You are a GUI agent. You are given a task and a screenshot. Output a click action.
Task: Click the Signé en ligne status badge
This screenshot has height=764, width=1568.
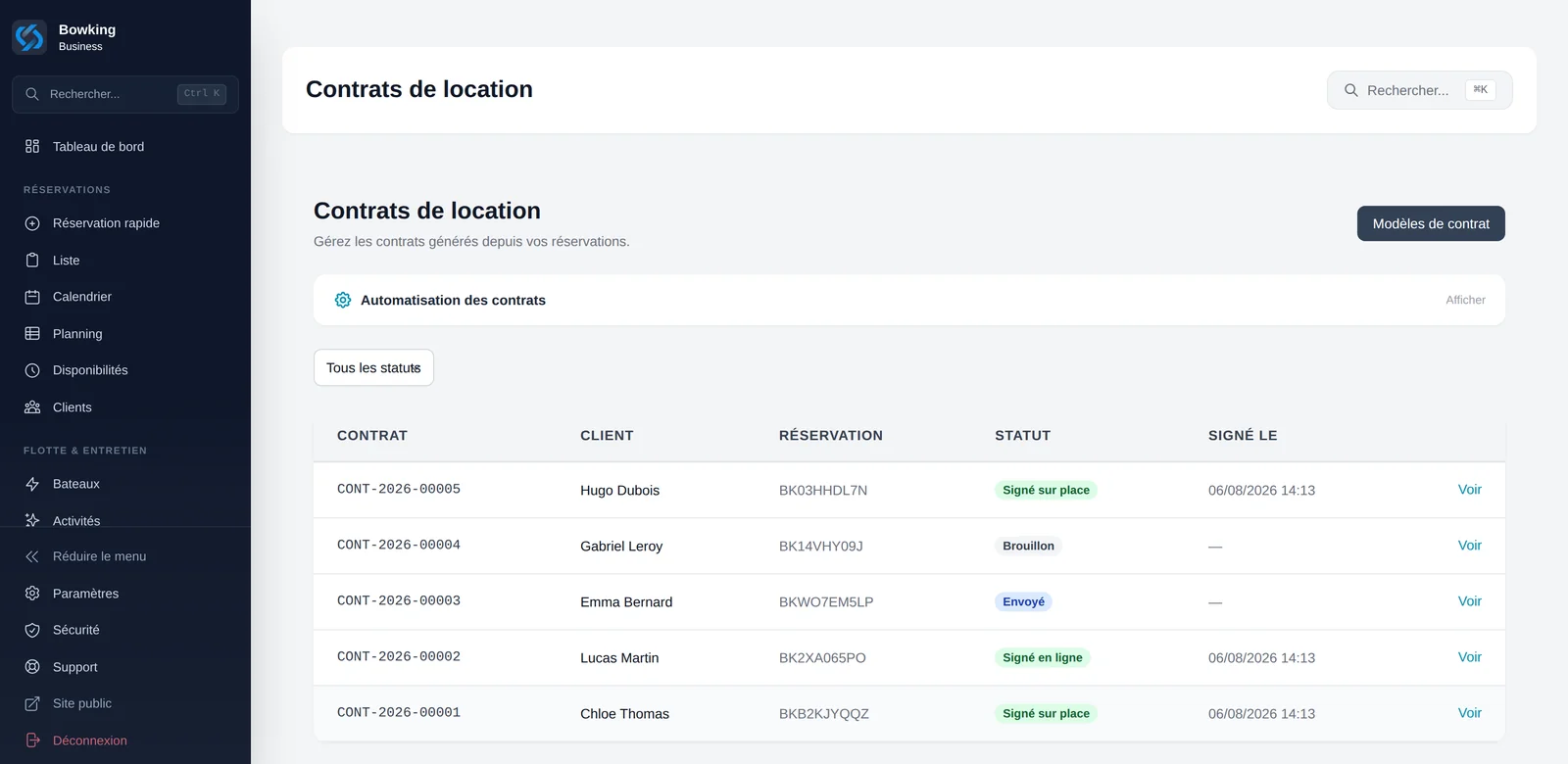click(1043, 657)
